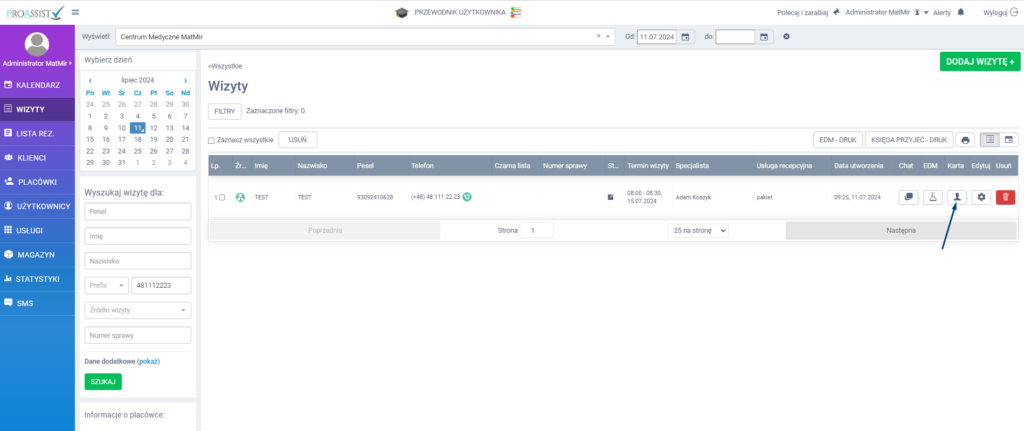1024x431 pixels.
Task: Delete the visit with the red trash icon
Action: point(1005,197)
